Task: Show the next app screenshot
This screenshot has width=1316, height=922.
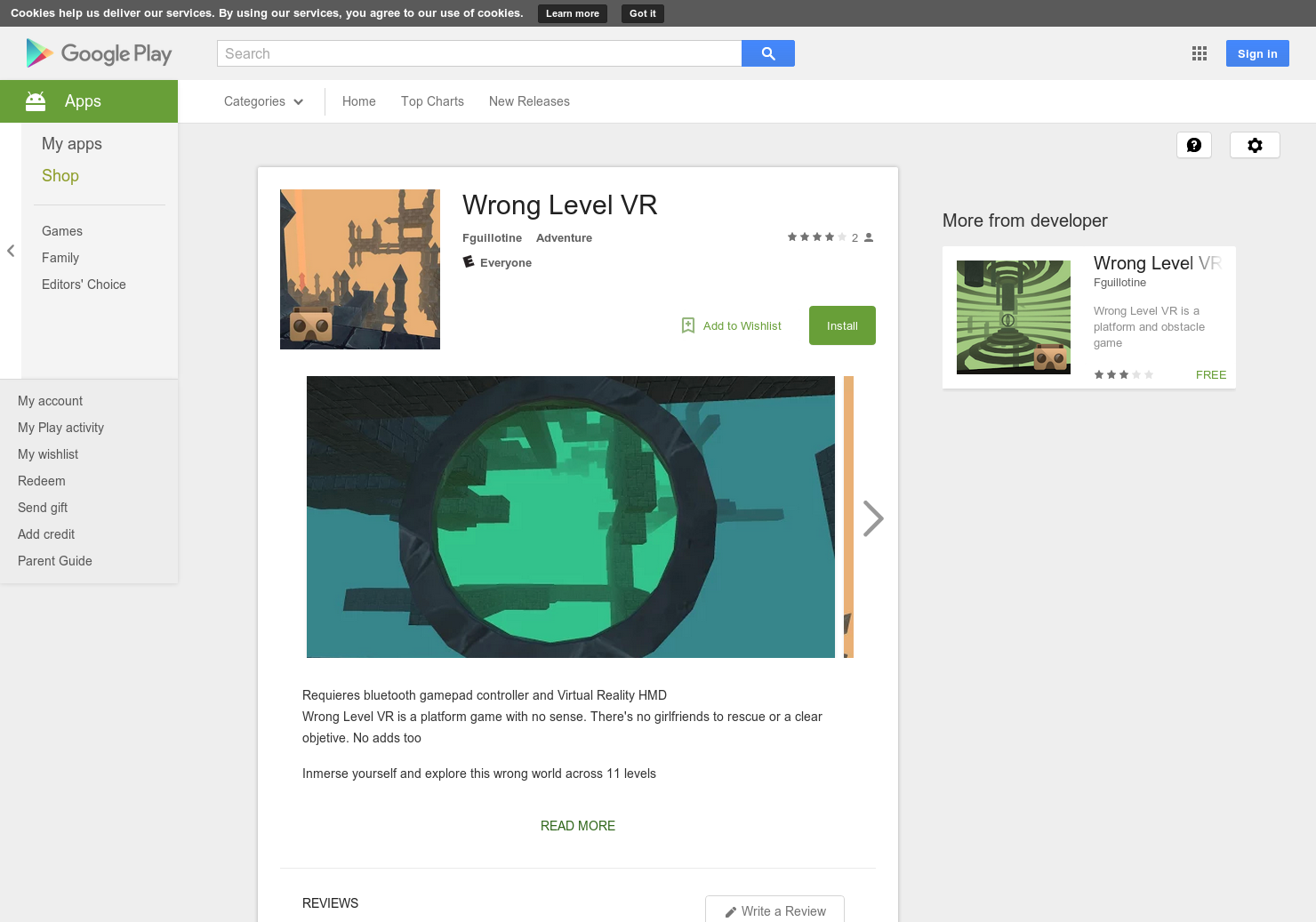Action: click(872, 517)
